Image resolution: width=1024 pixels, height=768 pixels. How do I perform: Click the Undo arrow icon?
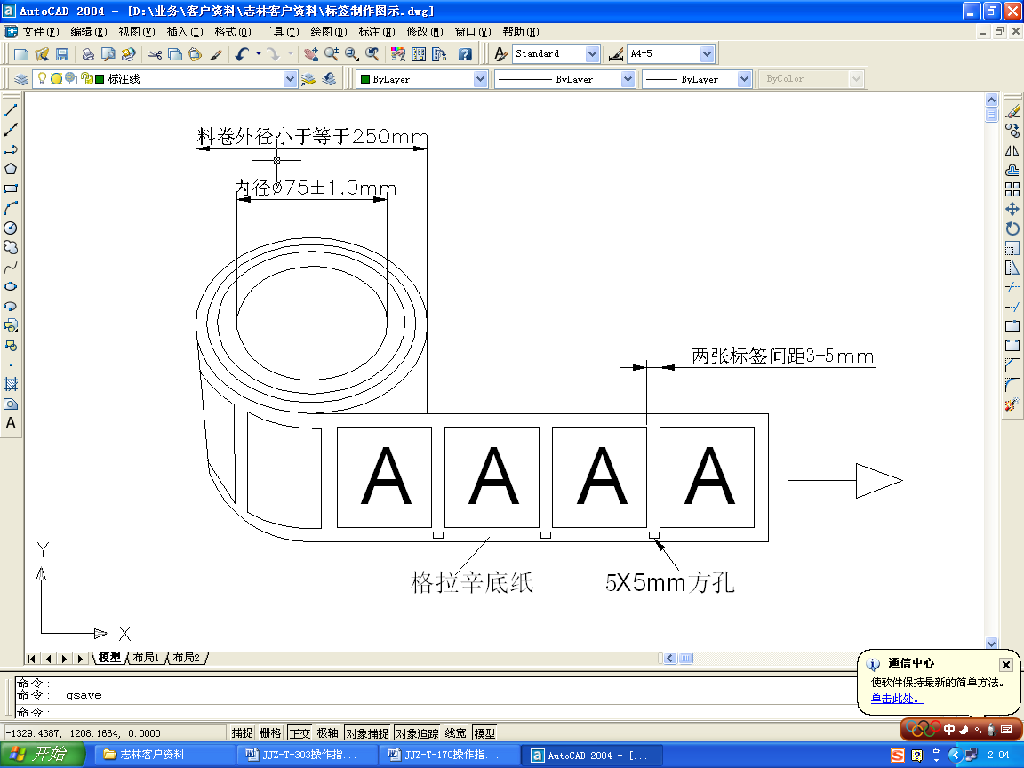click(242, 54)
